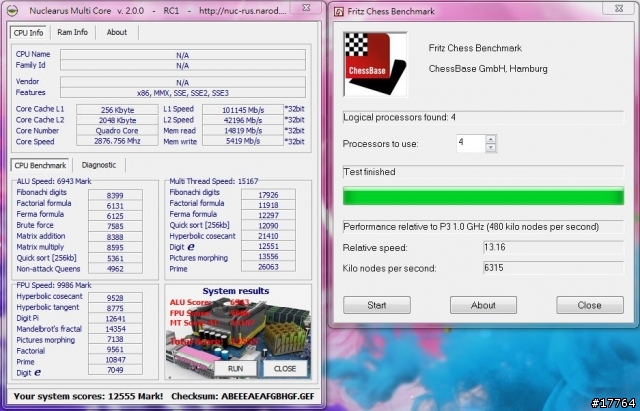
Task: Click Your system scores: 12555 Mark text
Action: pos(88,396)
